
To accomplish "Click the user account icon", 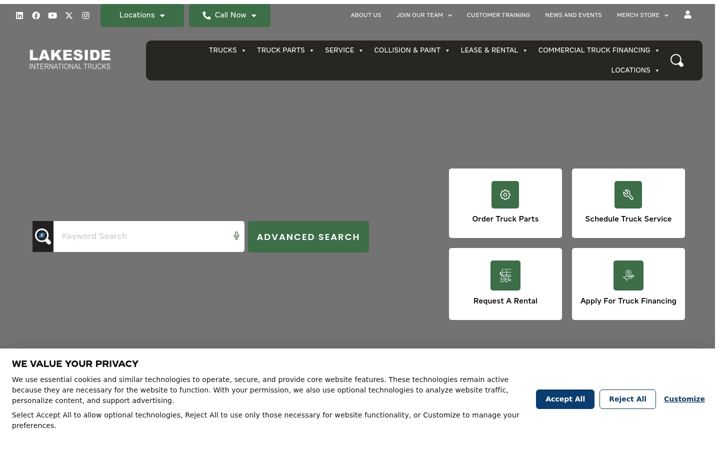I will coord(687,15).
